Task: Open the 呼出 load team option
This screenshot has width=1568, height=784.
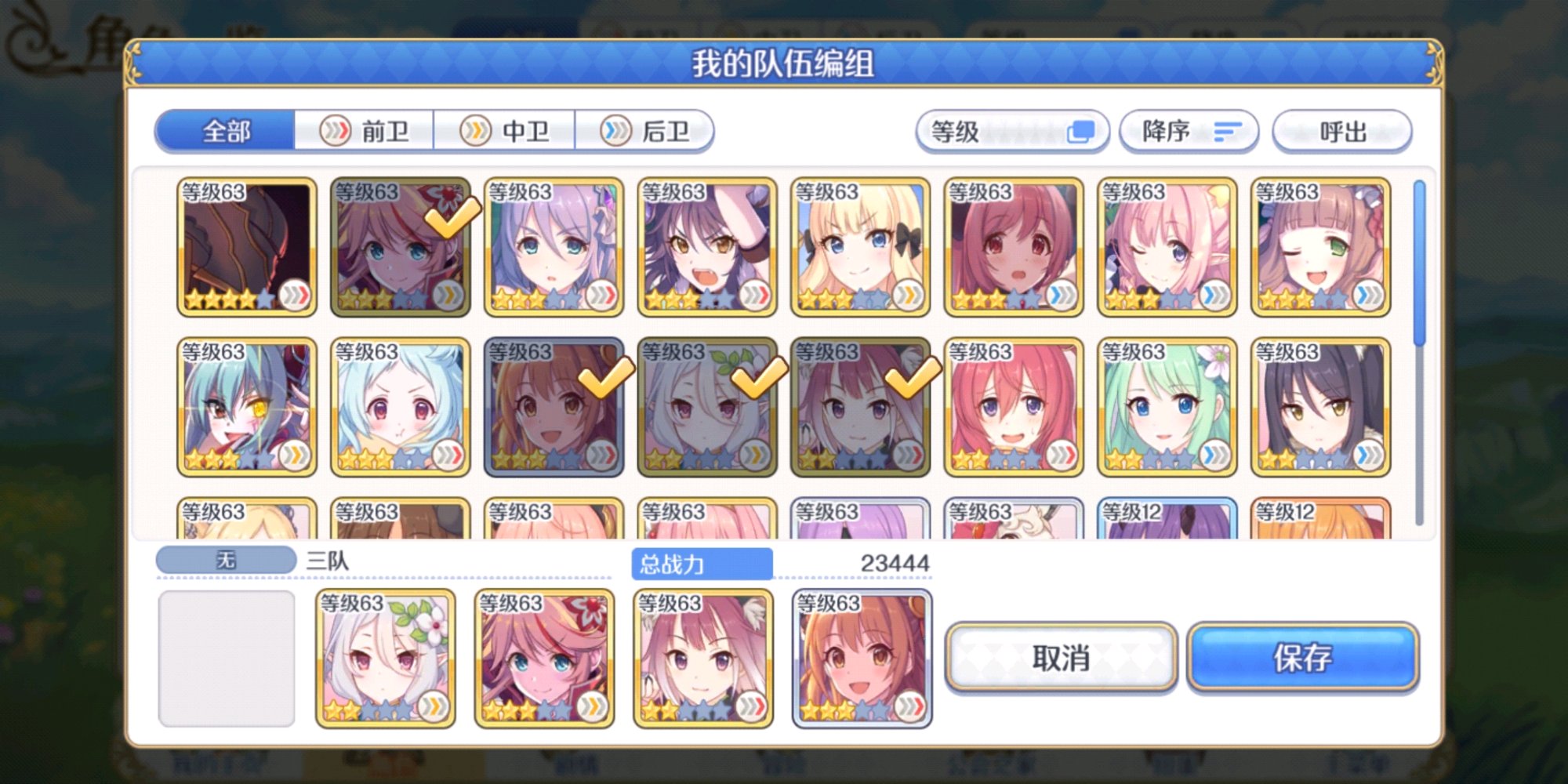Action: [1342, 131]
